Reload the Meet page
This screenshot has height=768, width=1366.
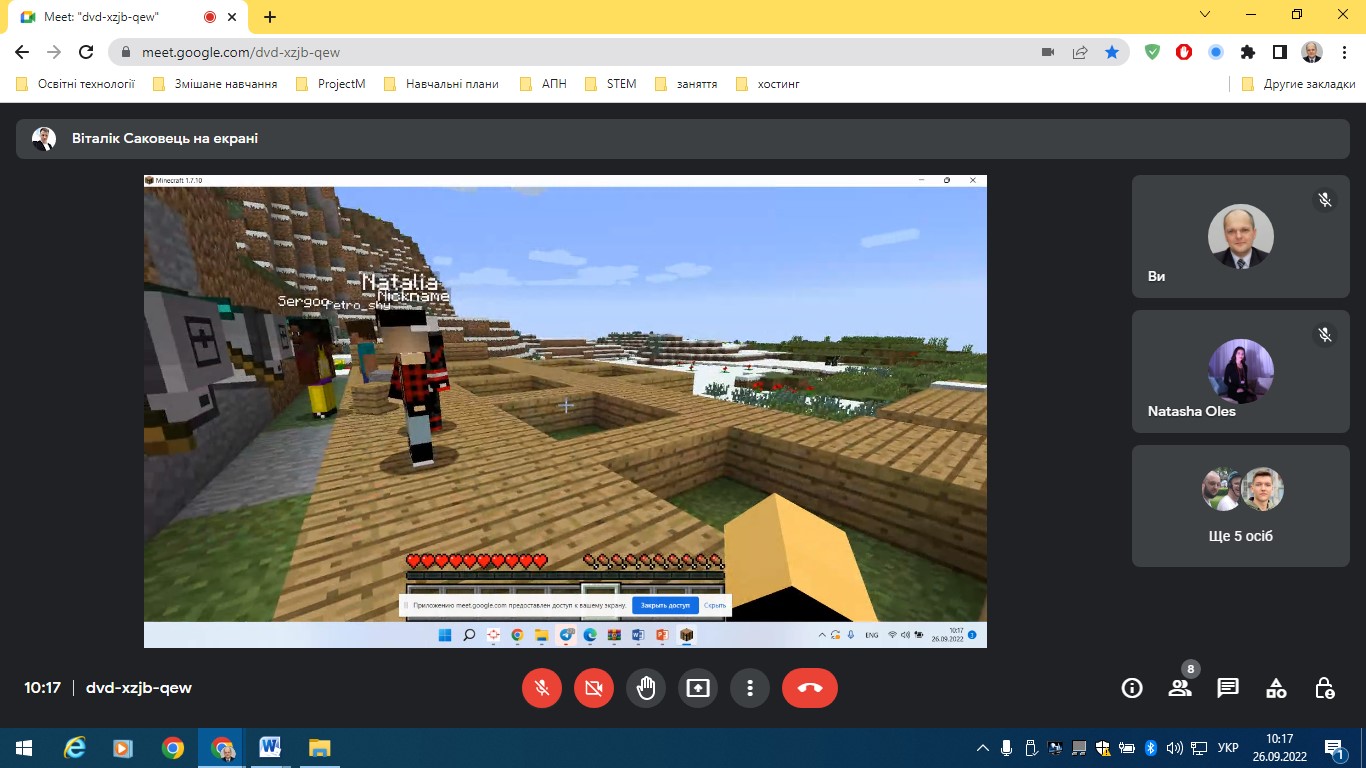tap(86, 52)
